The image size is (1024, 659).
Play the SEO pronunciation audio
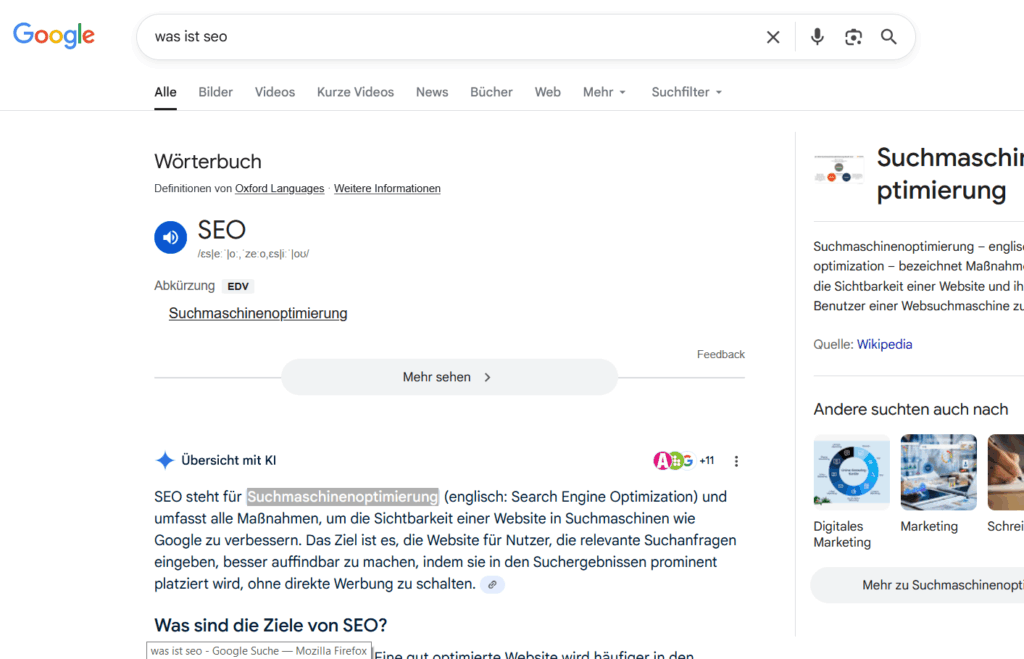[x=171, y=237]
